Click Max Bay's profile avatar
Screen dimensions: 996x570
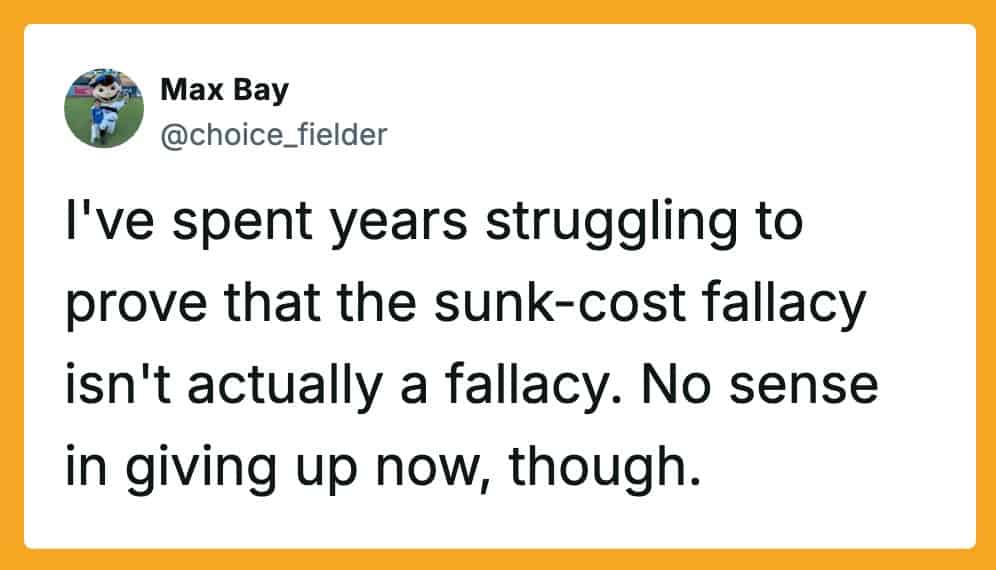(x=104, y=108)
